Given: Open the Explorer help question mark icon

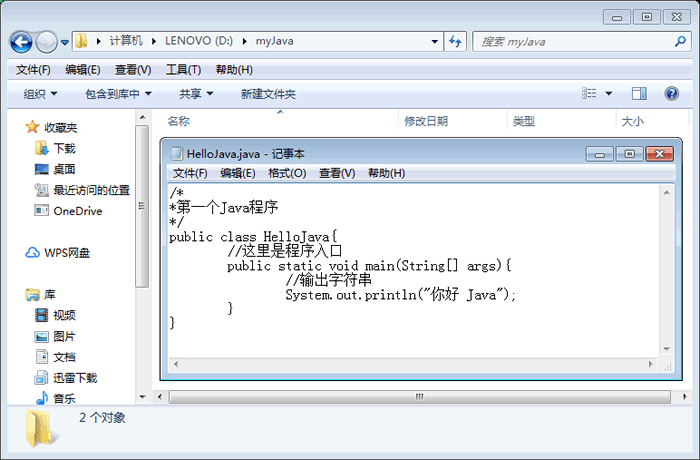Looking at the screenshot, I should pos(671,93).
